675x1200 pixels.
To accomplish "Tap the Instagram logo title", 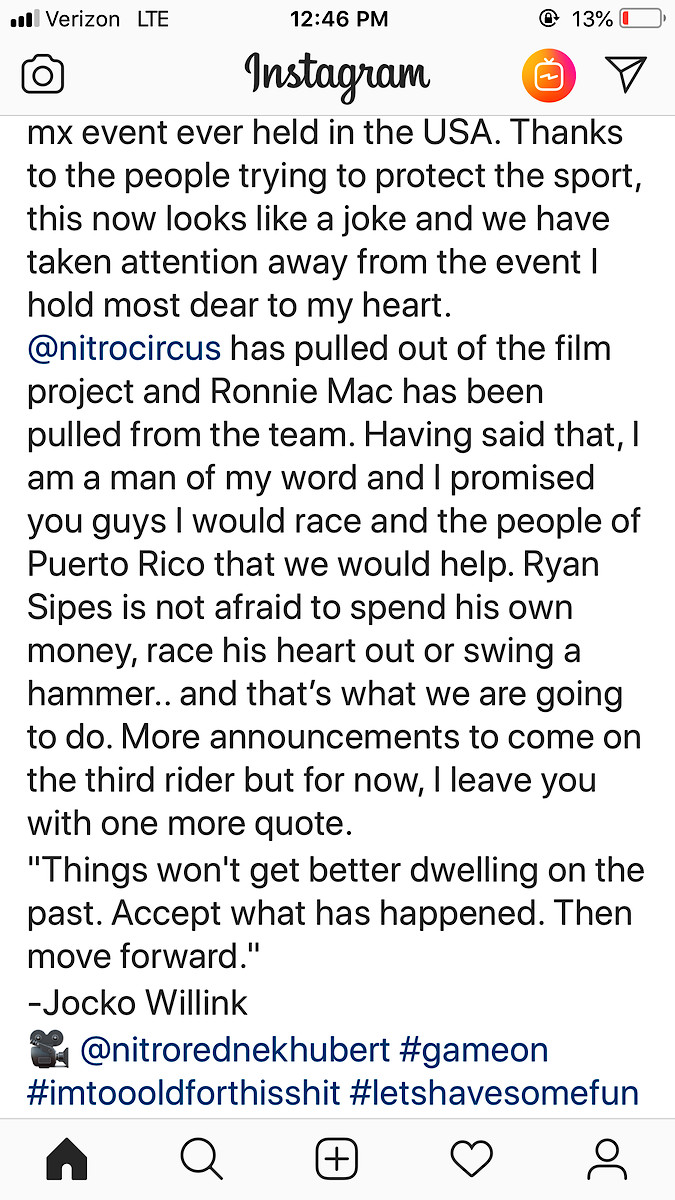I will tap(337, 75).
